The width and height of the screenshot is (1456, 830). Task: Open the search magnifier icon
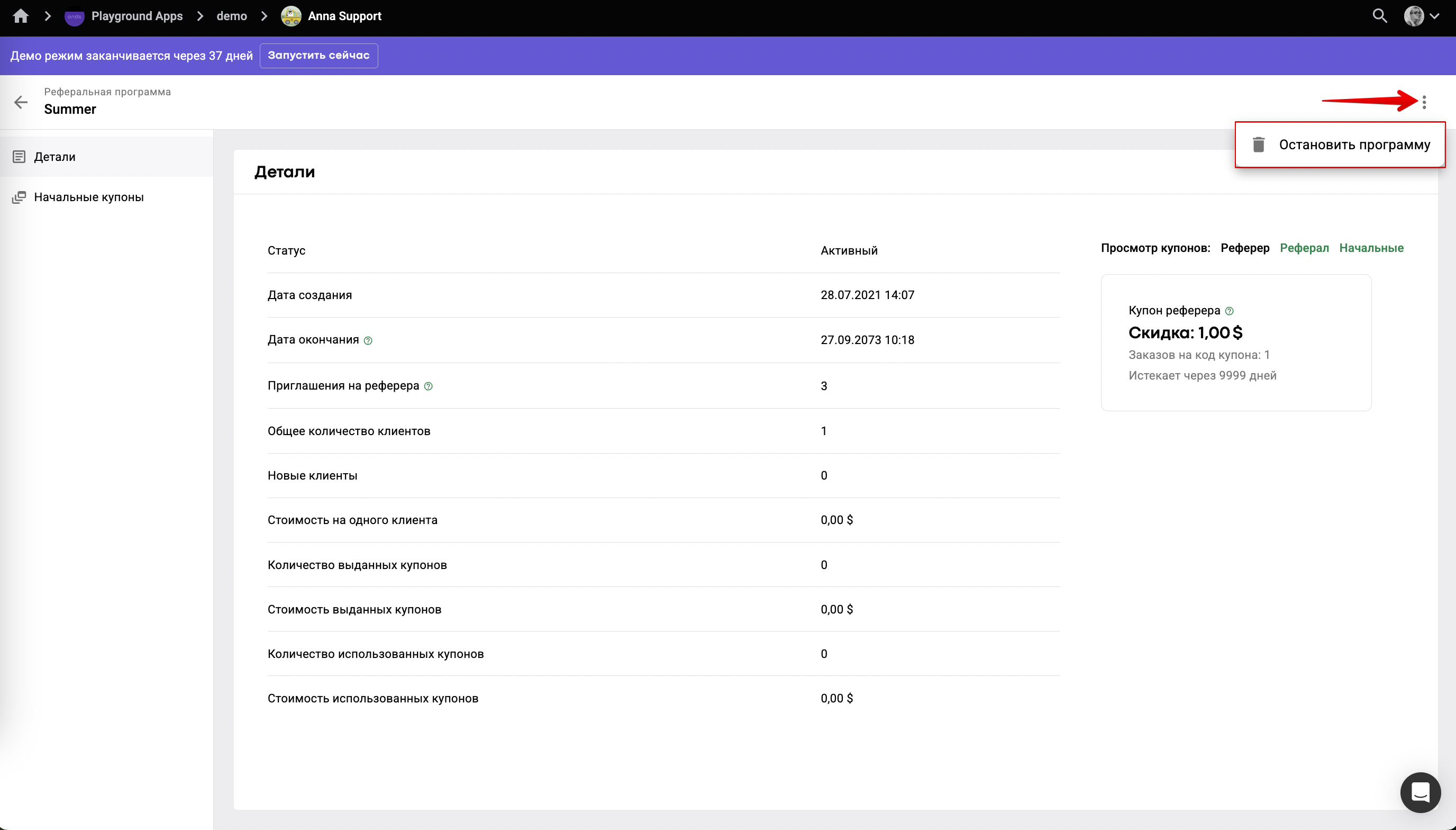[1379, 16]
